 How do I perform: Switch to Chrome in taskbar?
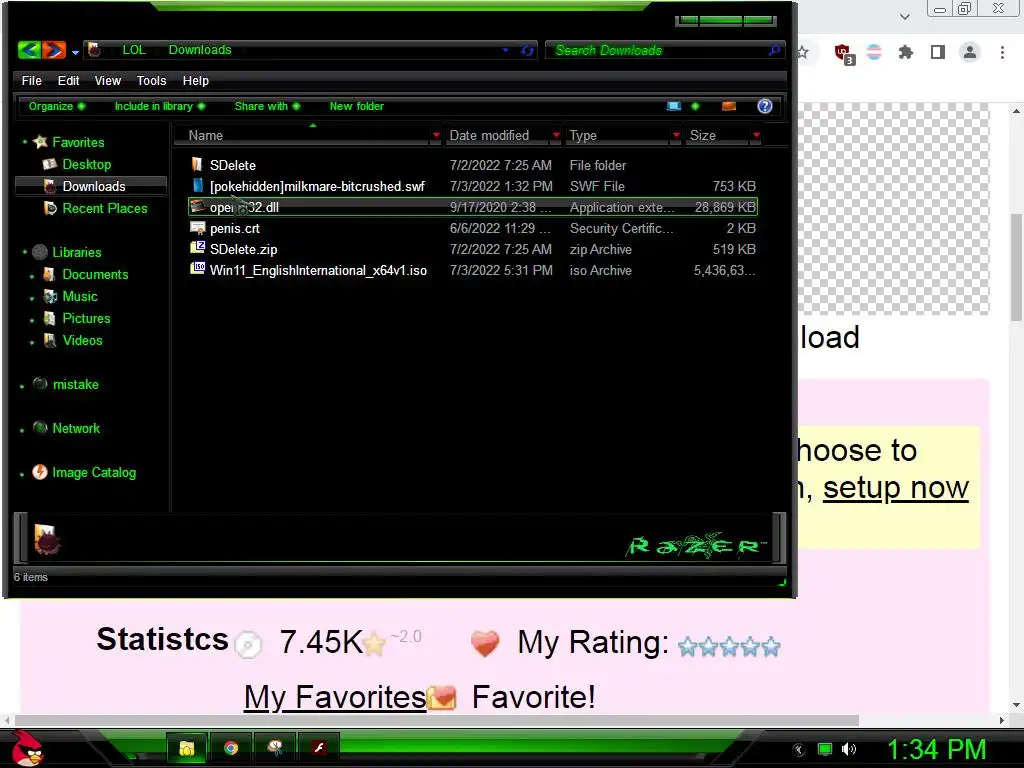tap(231, 748)
